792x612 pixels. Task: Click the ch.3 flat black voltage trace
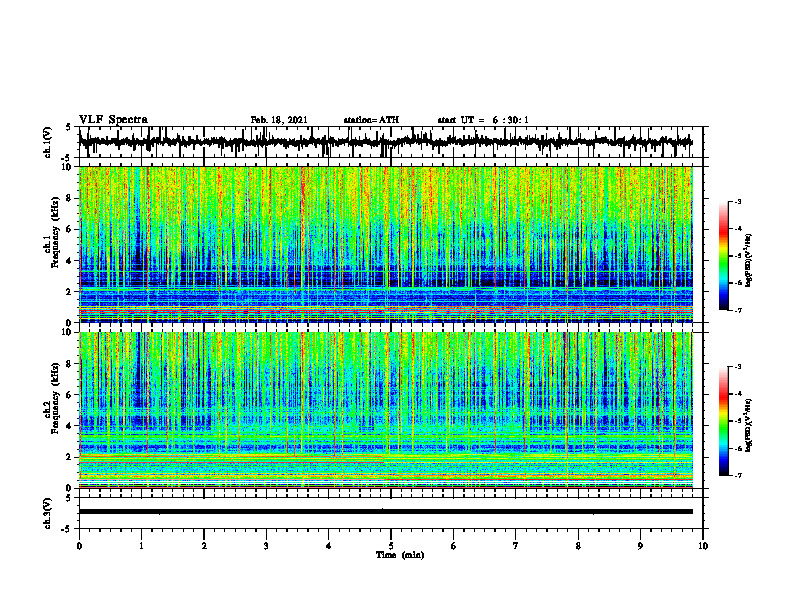pos(385,512)
